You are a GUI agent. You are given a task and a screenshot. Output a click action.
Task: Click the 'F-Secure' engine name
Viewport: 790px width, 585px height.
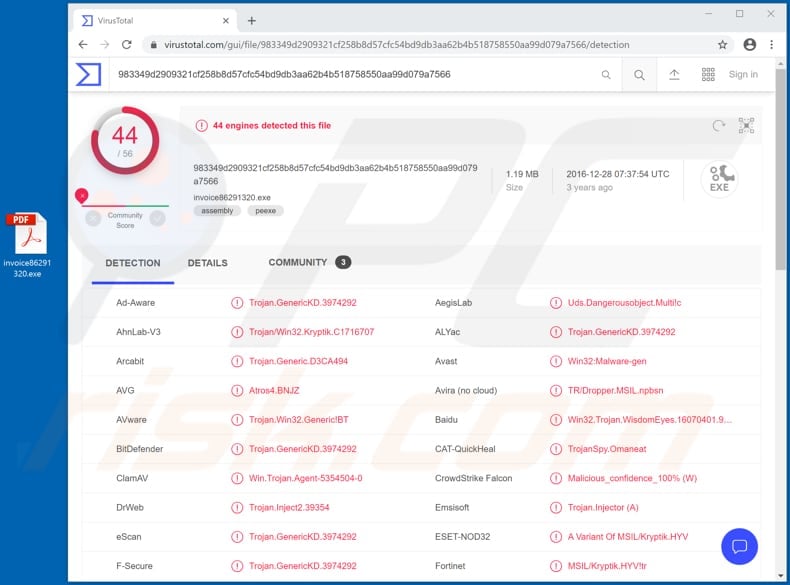coord(134,566)
